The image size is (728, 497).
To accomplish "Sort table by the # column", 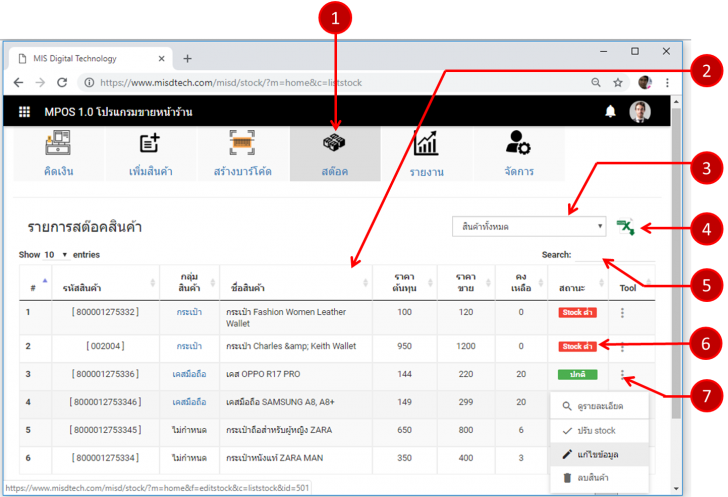I will tap(35, 283).
